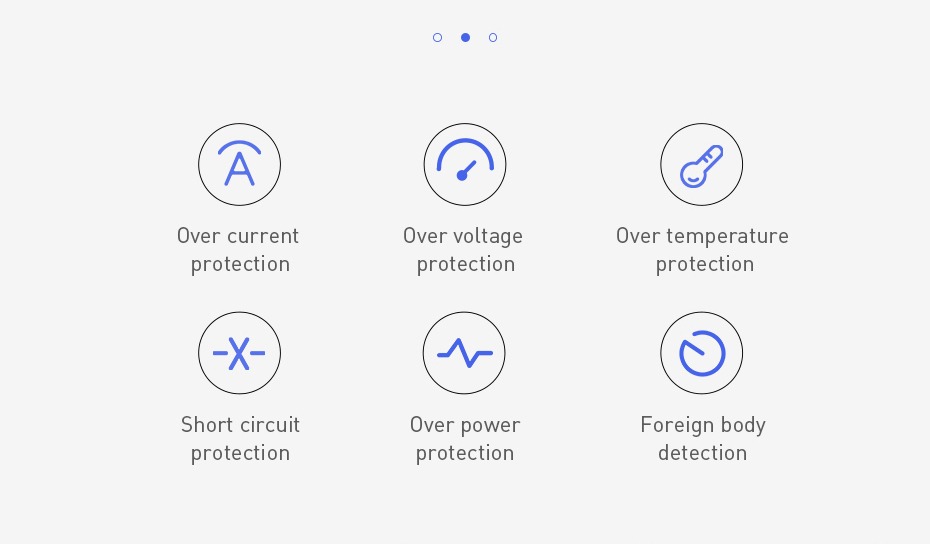Select the voltage gauge meter icon
The image size is (930, 544).
click(465, 164)
